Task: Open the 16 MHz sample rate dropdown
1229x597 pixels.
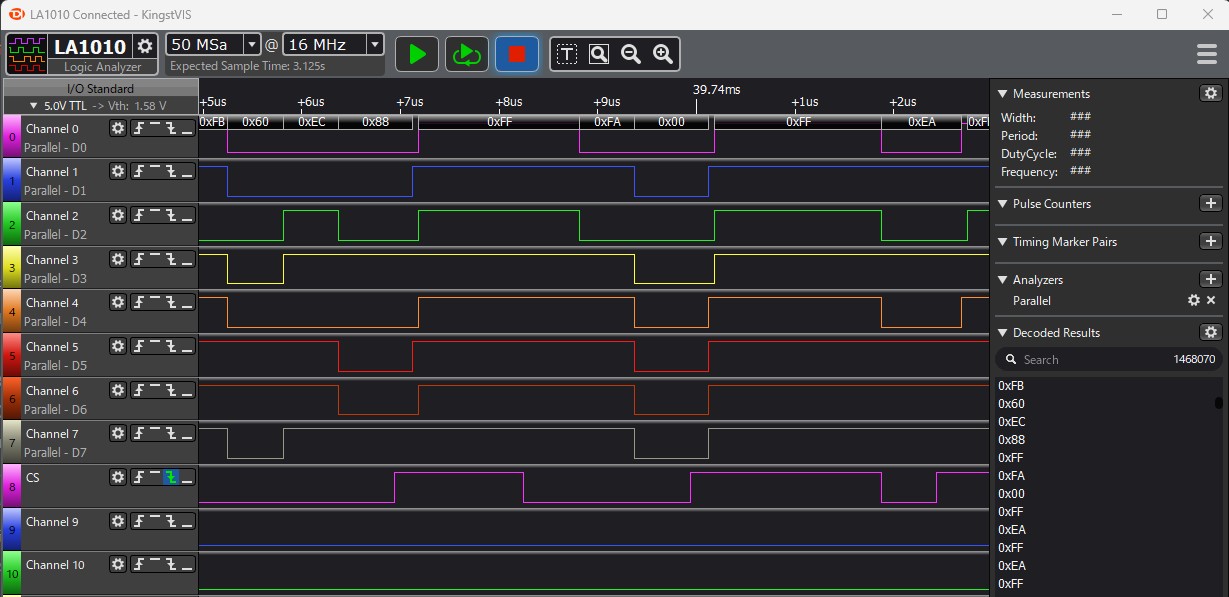Action: click(x=375, y=45)
